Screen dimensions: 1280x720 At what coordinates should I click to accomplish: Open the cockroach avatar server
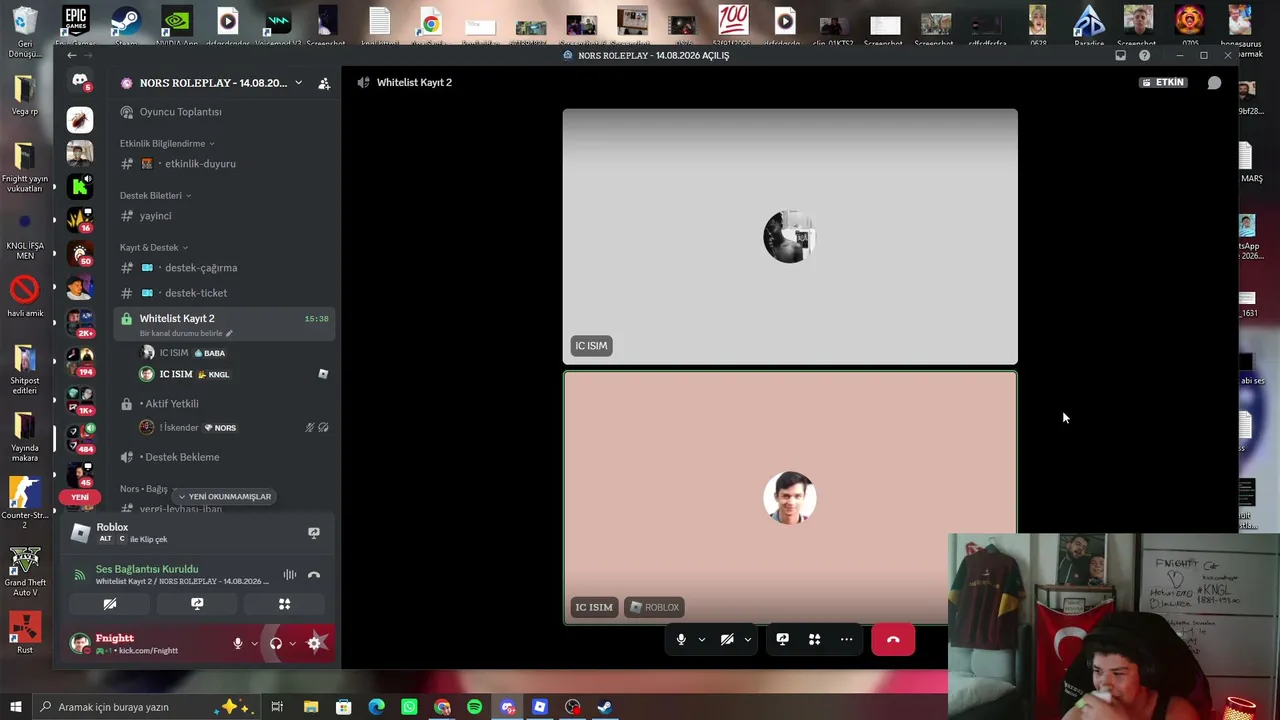(x=80, y=120)
